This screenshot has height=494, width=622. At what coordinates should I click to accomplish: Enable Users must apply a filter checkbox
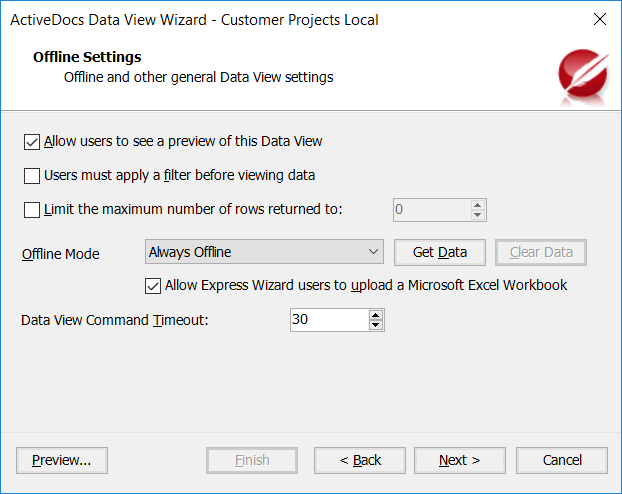(32, 176)
